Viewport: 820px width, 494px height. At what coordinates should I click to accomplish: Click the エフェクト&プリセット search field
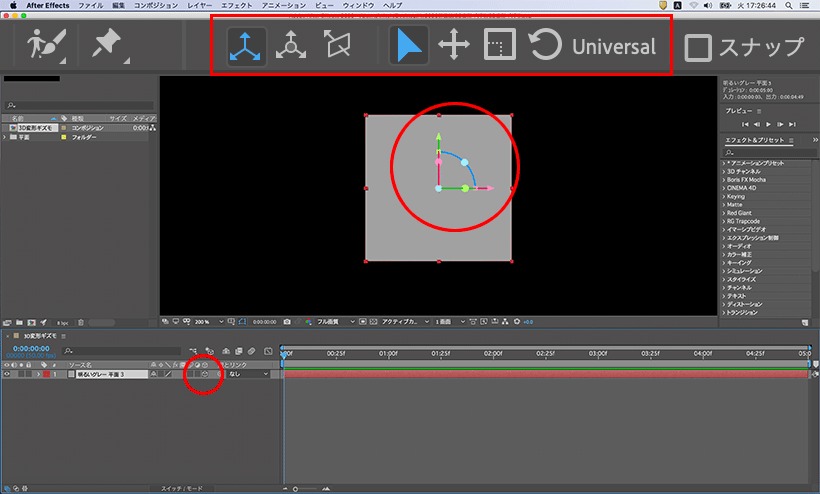[769, 153]
